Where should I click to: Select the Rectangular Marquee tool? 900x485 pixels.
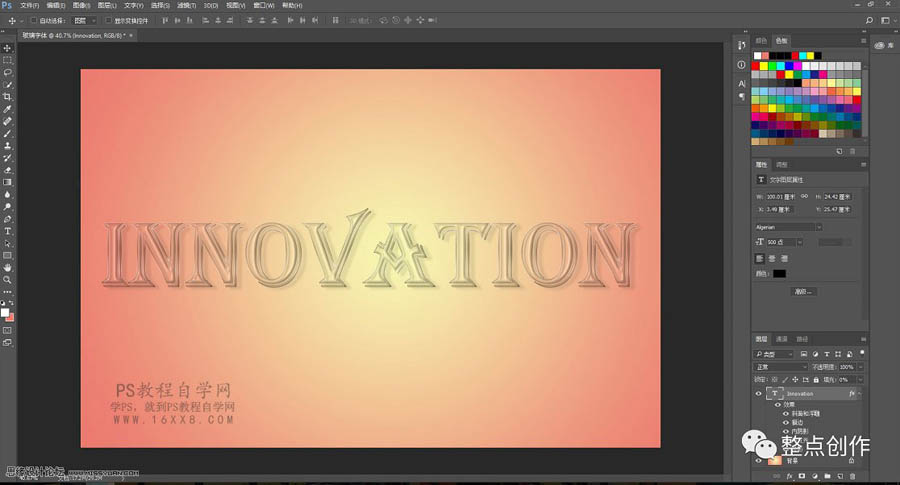click(7, 60)
